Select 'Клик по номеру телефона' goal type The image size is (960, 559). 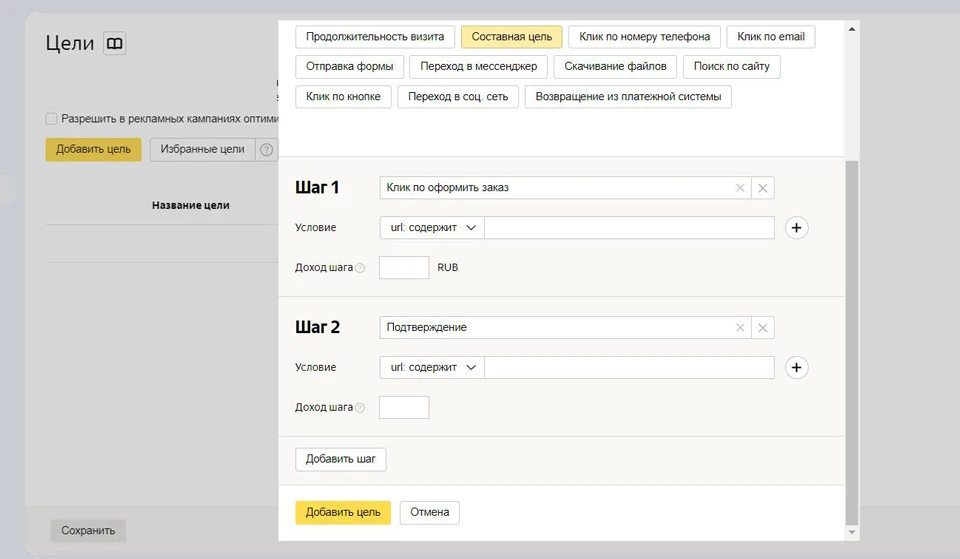(x=645, y=37)
